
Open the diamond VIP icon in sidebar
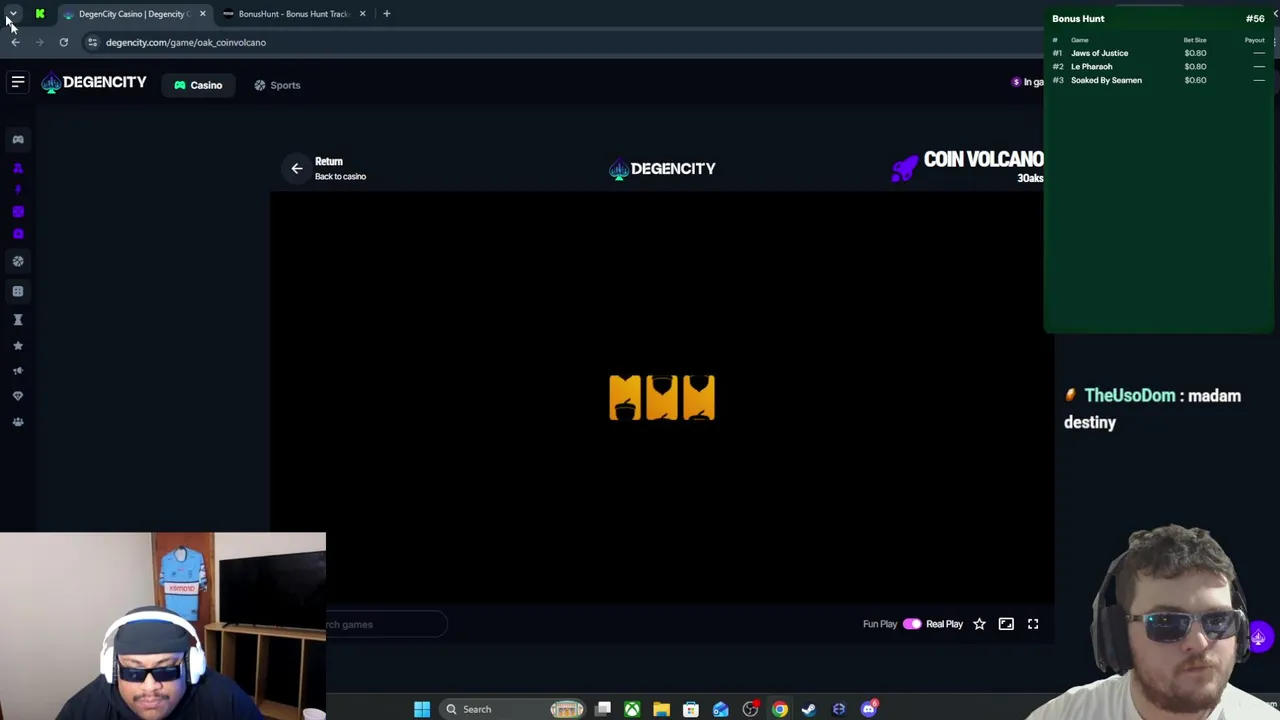(18, 396)
